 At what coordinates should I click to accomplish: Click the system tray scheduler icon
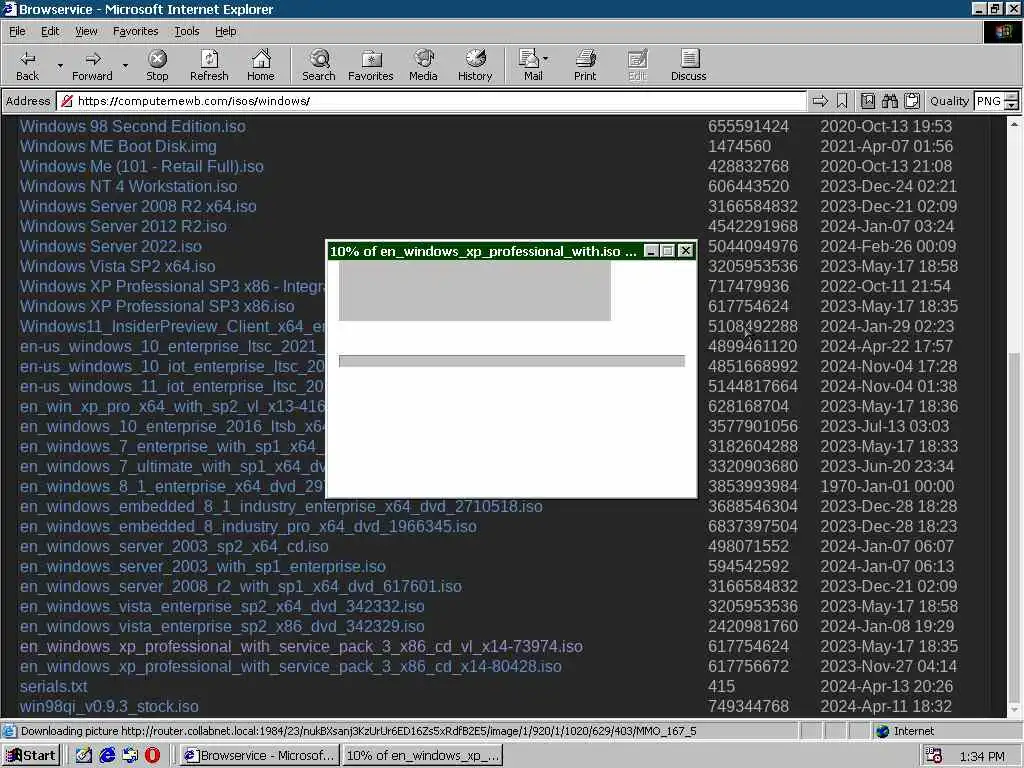click(933, 756)
